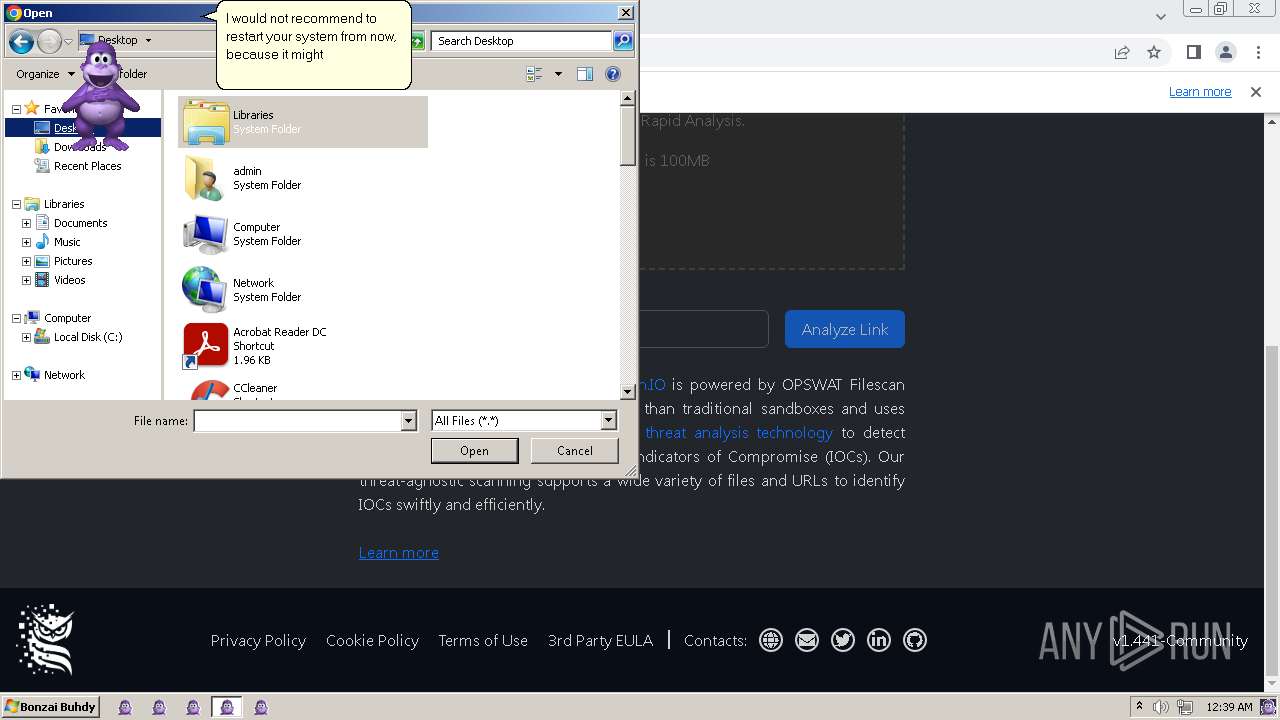This screenshot has height=720, width=1280.
Task: Open the Learn more link in banner
Action: [1200, 91]
